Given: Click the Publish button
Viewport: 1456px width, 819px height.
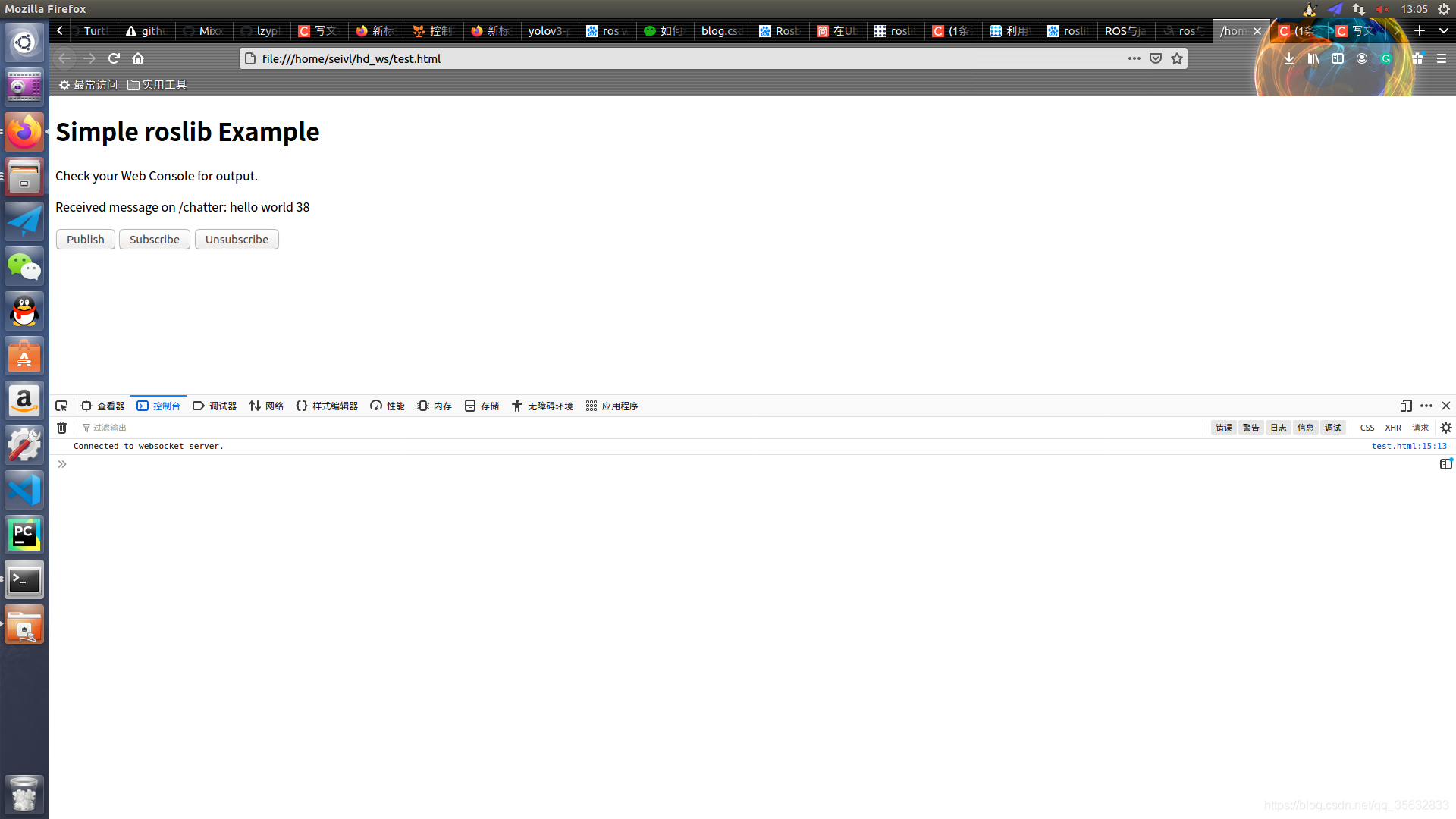Looking at the screenshot, I should coord(85,239).
